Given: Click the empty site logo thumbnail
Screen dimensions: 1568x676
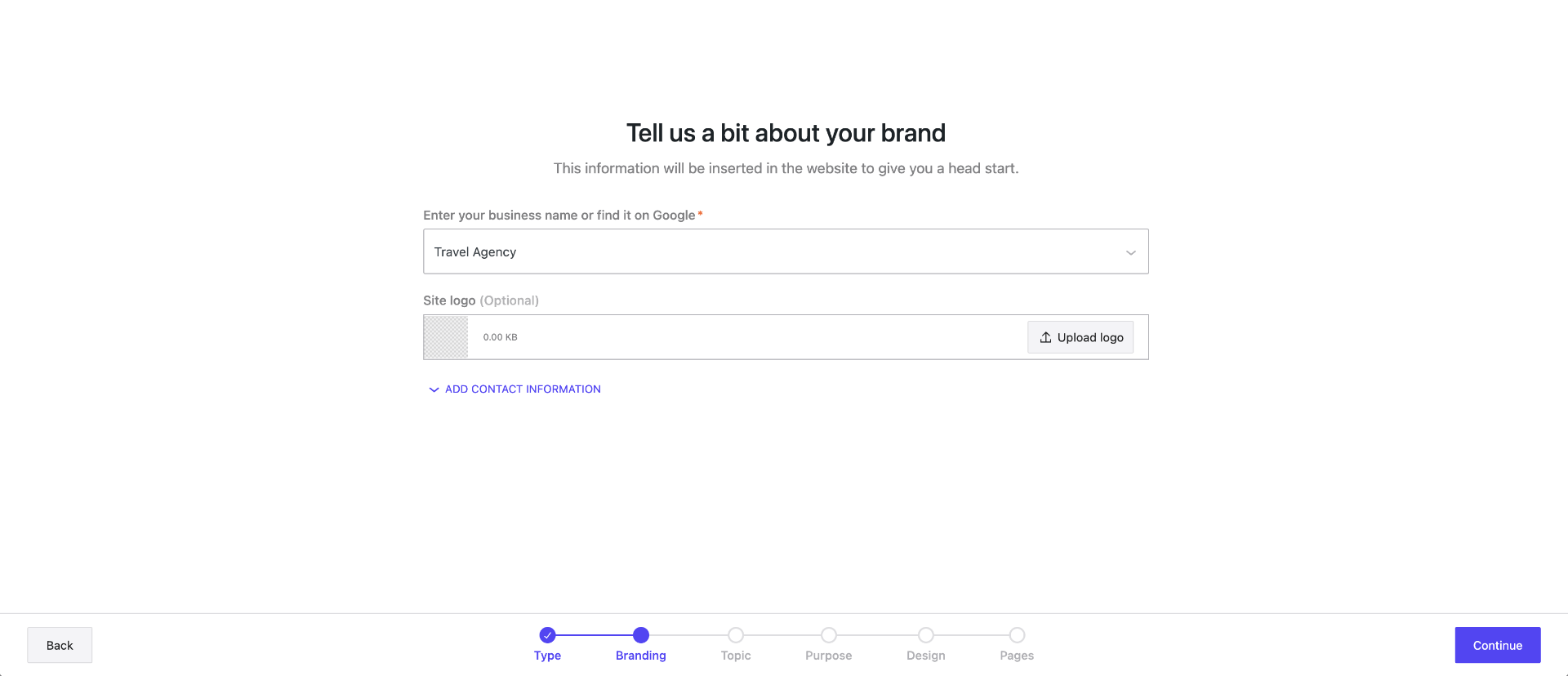Looking at the screenshot, I should pos(446,337).
